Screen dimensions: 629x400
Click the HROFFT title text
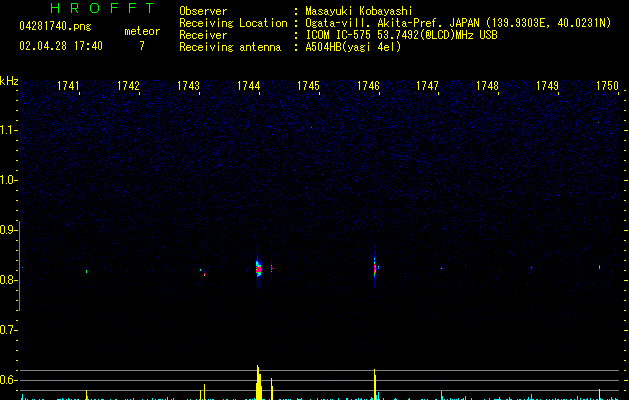pos(102,8)
